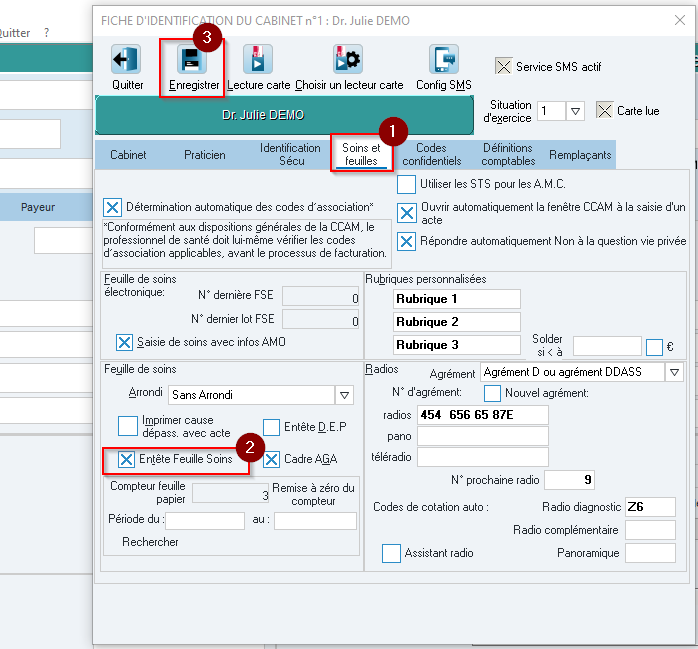Click the N° dernière FSE field
Viewport: 698px width, 649px height.
pos(321,296)
